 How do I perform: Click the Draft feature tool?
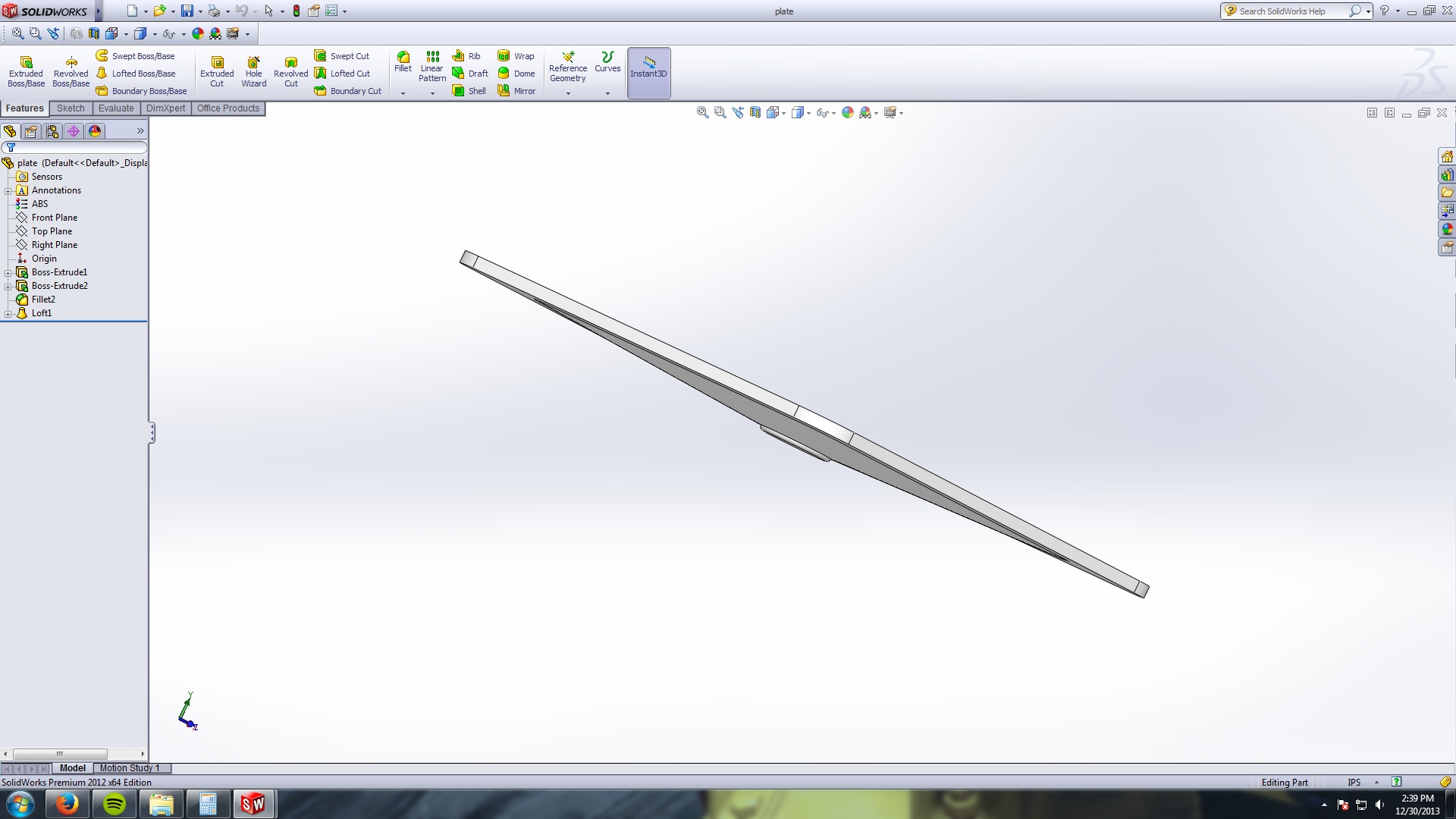[470, 74]
